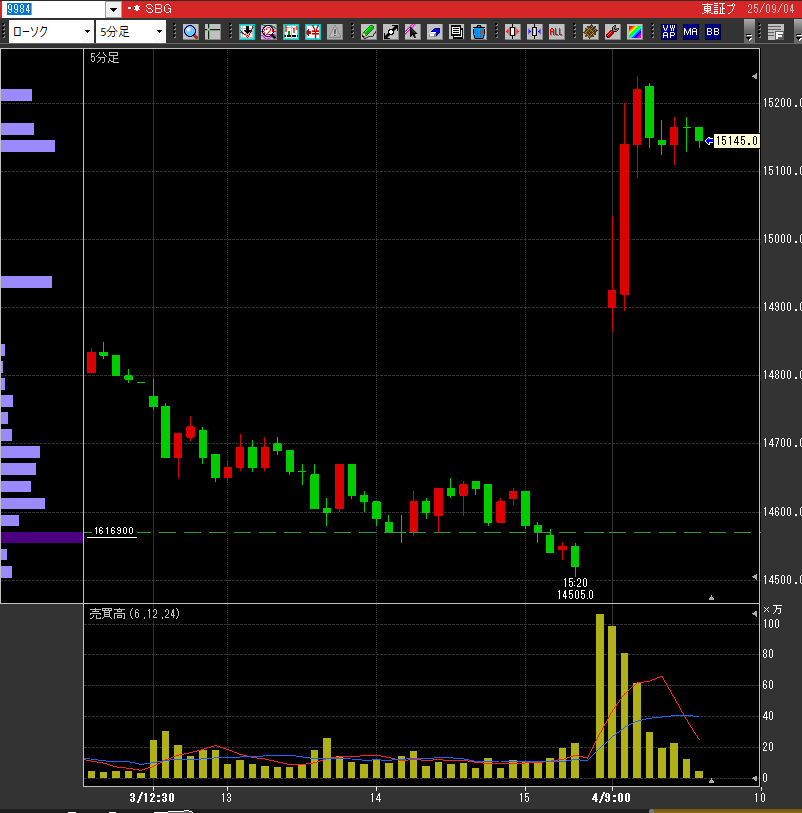Toggle the crosshair cursor icon
This screenshot has width=802, height=813.
(213, 32)
